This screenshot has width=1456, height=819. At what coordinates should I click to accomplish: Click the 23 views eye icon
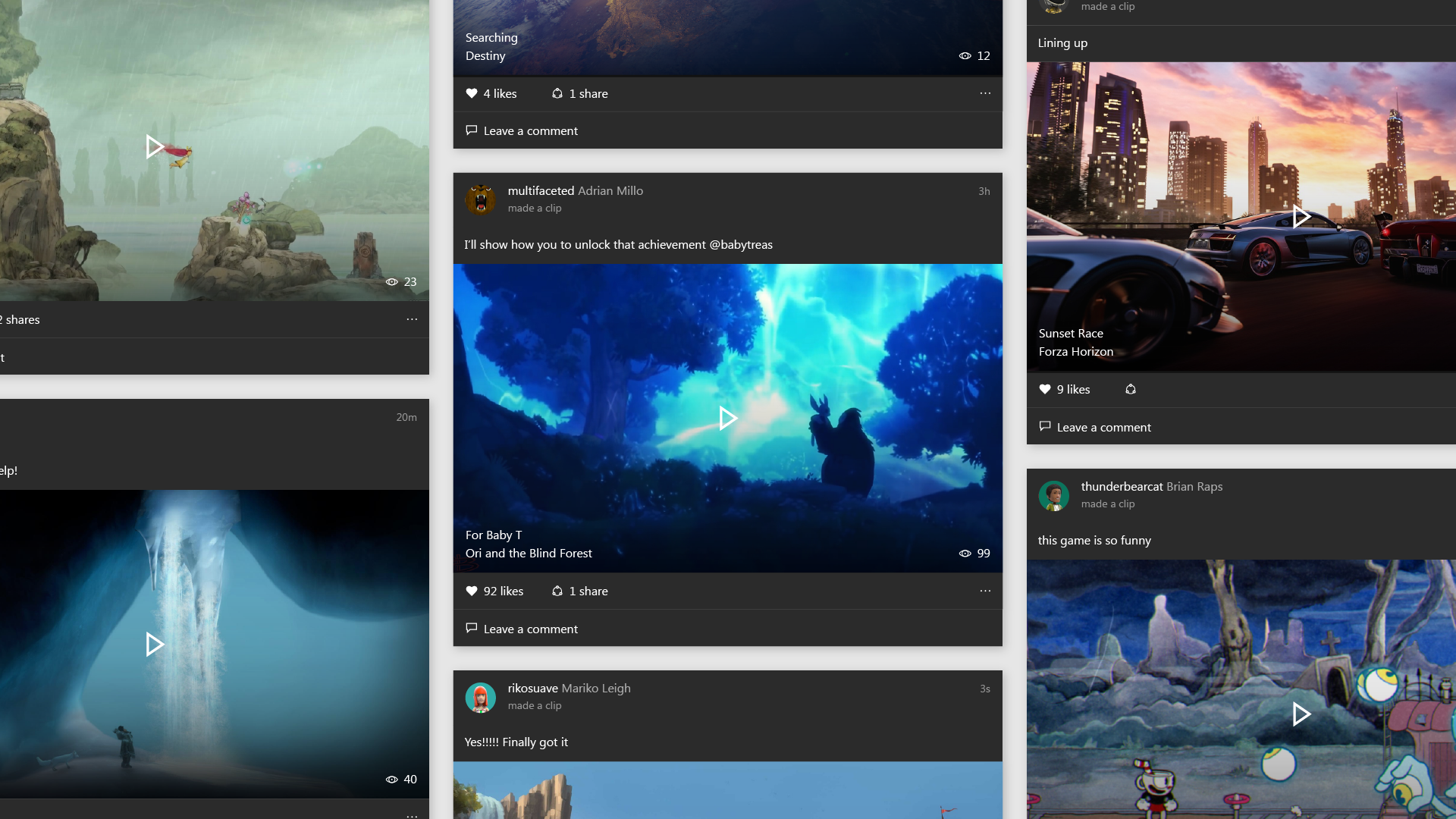[391, 282]
